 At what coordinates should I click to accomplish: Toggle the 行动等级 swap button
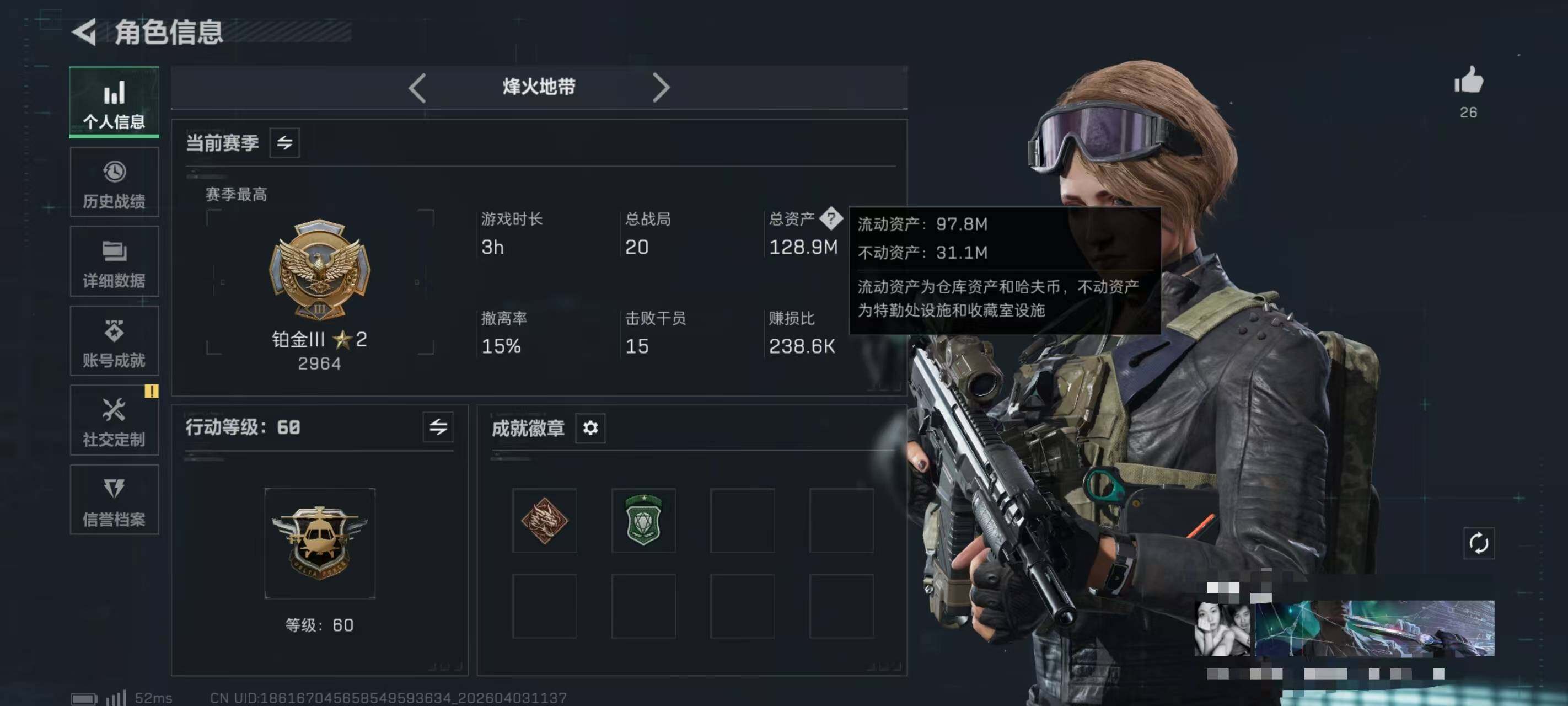coord(438,427)
